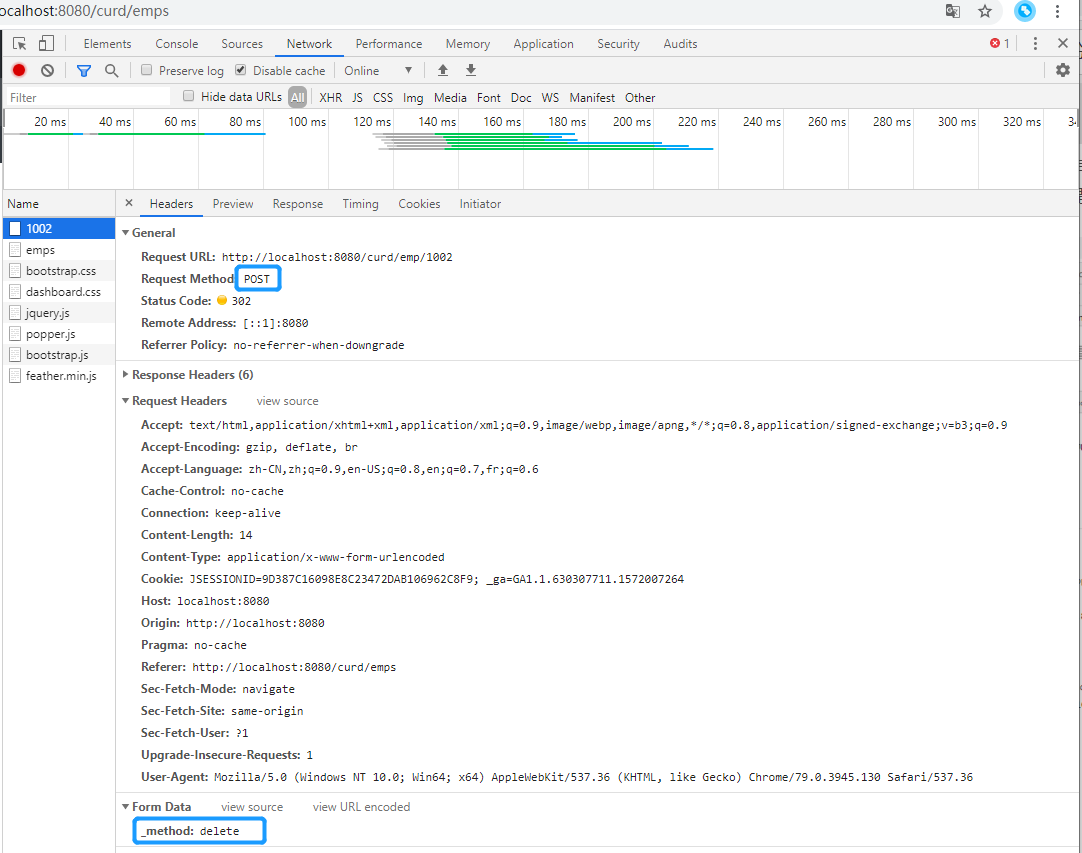Import a HAR file using the upload arrow

pos(442,70)
